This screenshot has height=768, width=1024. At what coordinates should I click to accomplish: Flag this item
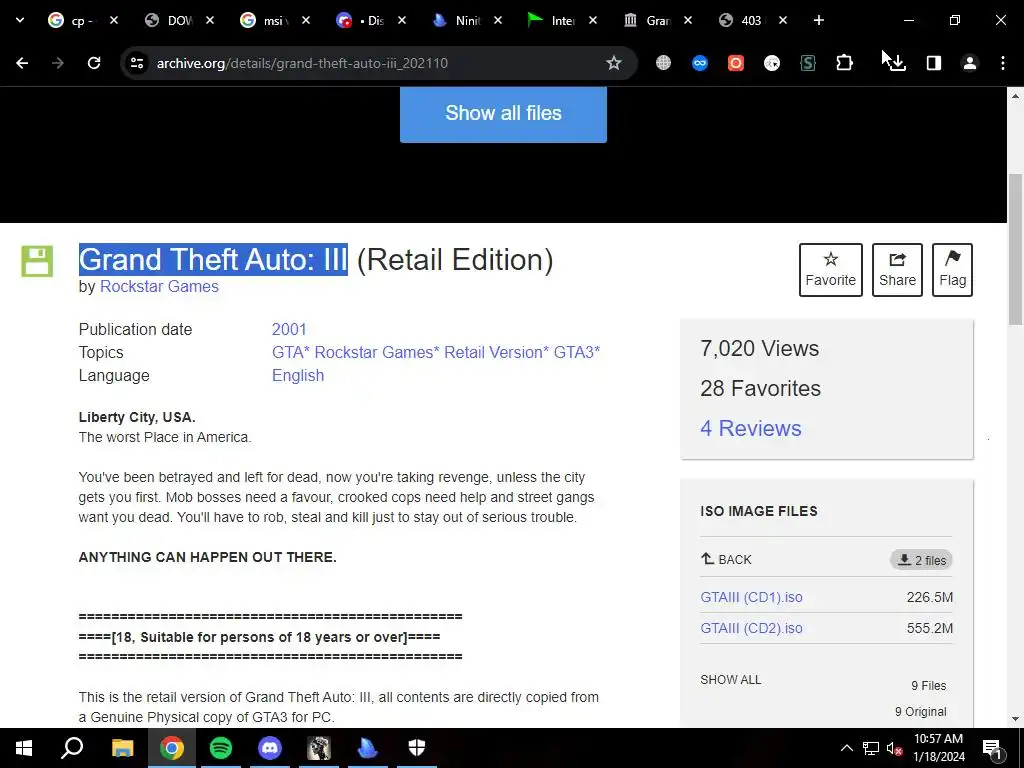(x=952, y=270)
